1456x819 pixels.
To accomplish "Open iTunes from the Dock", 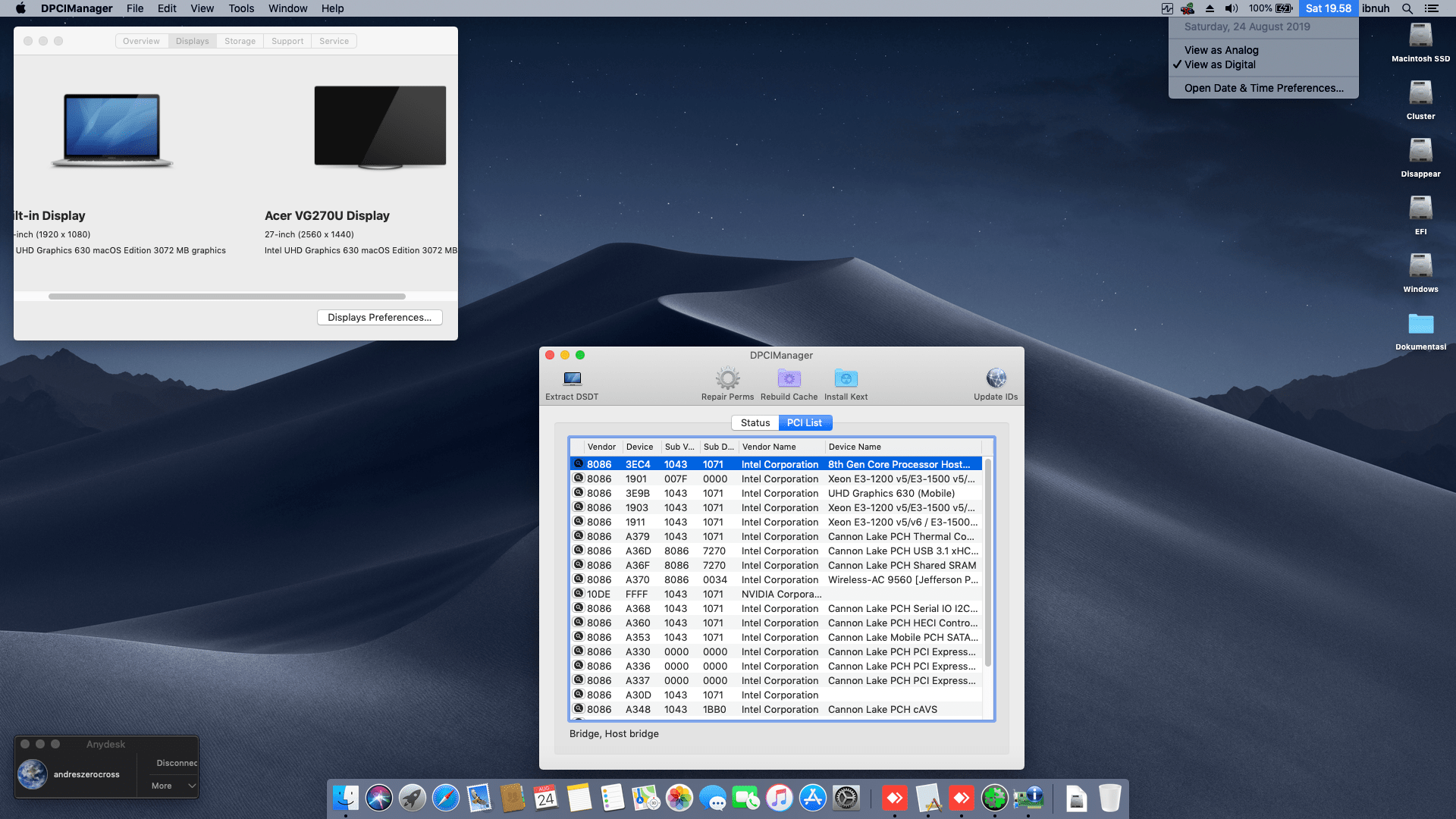I will tap(780, 798).
